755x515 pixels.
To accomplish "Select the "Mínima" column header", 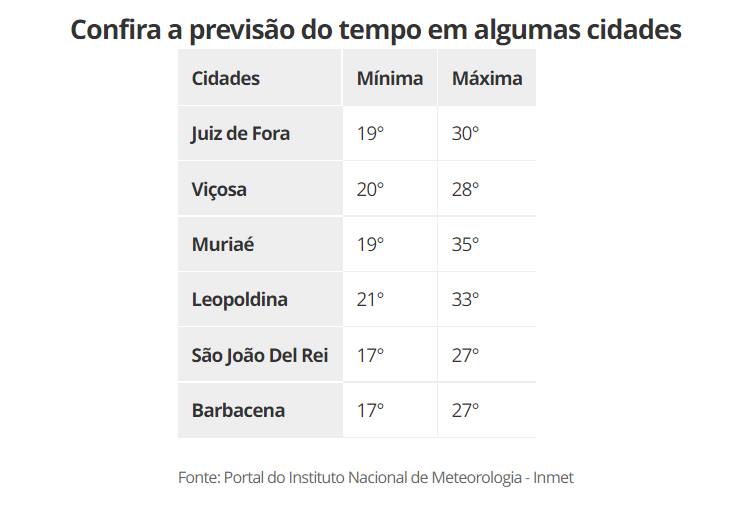I will 389,78.
